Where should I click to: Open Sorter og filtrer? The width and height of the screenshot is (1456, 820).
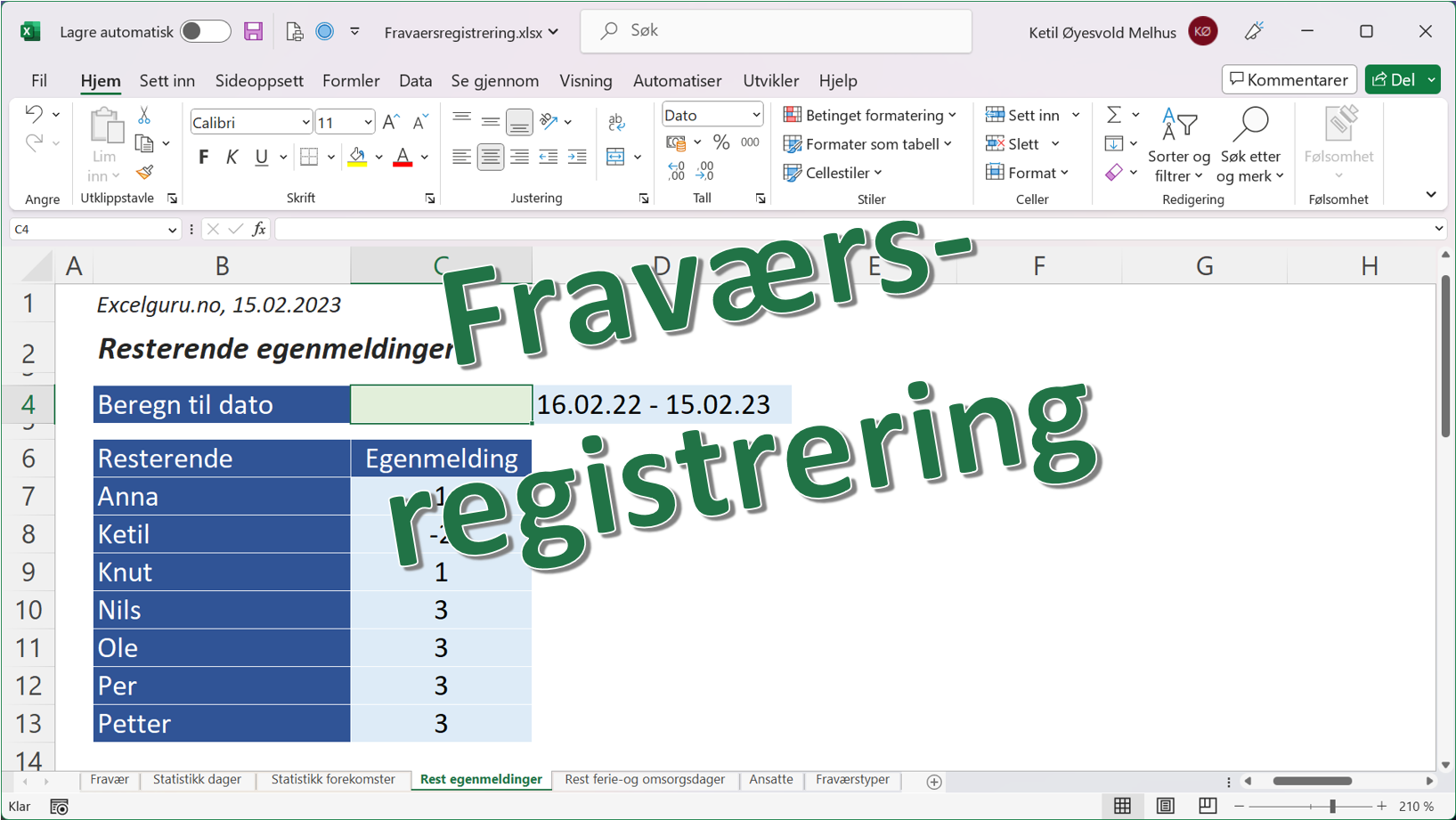[x=1179, y=145]
